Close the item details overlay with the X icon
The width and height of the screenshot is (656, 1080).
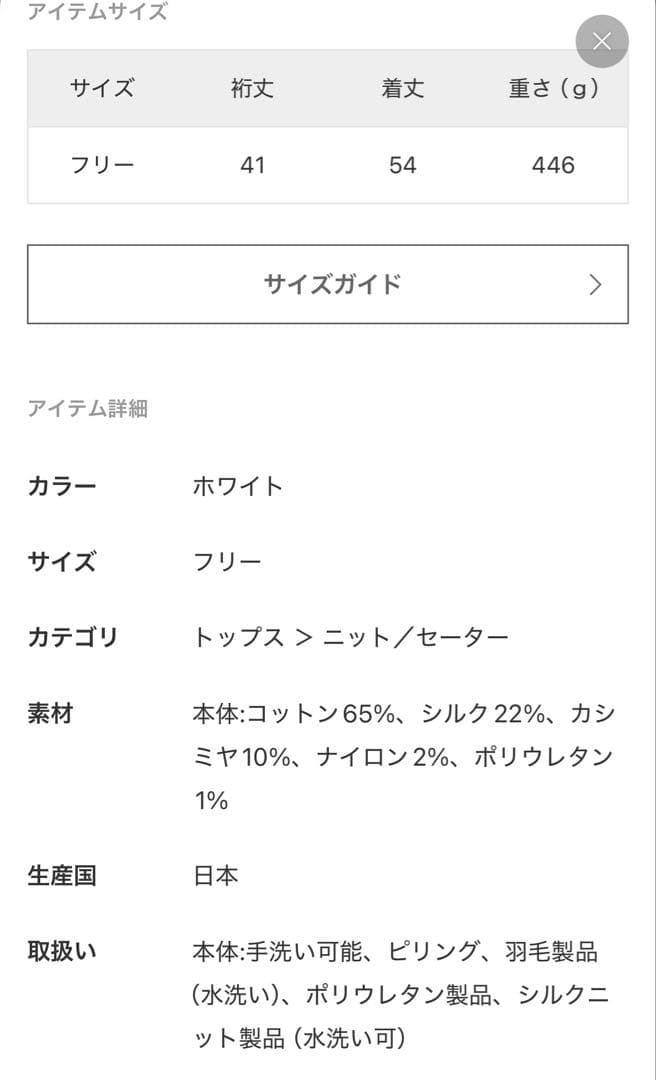600,42
